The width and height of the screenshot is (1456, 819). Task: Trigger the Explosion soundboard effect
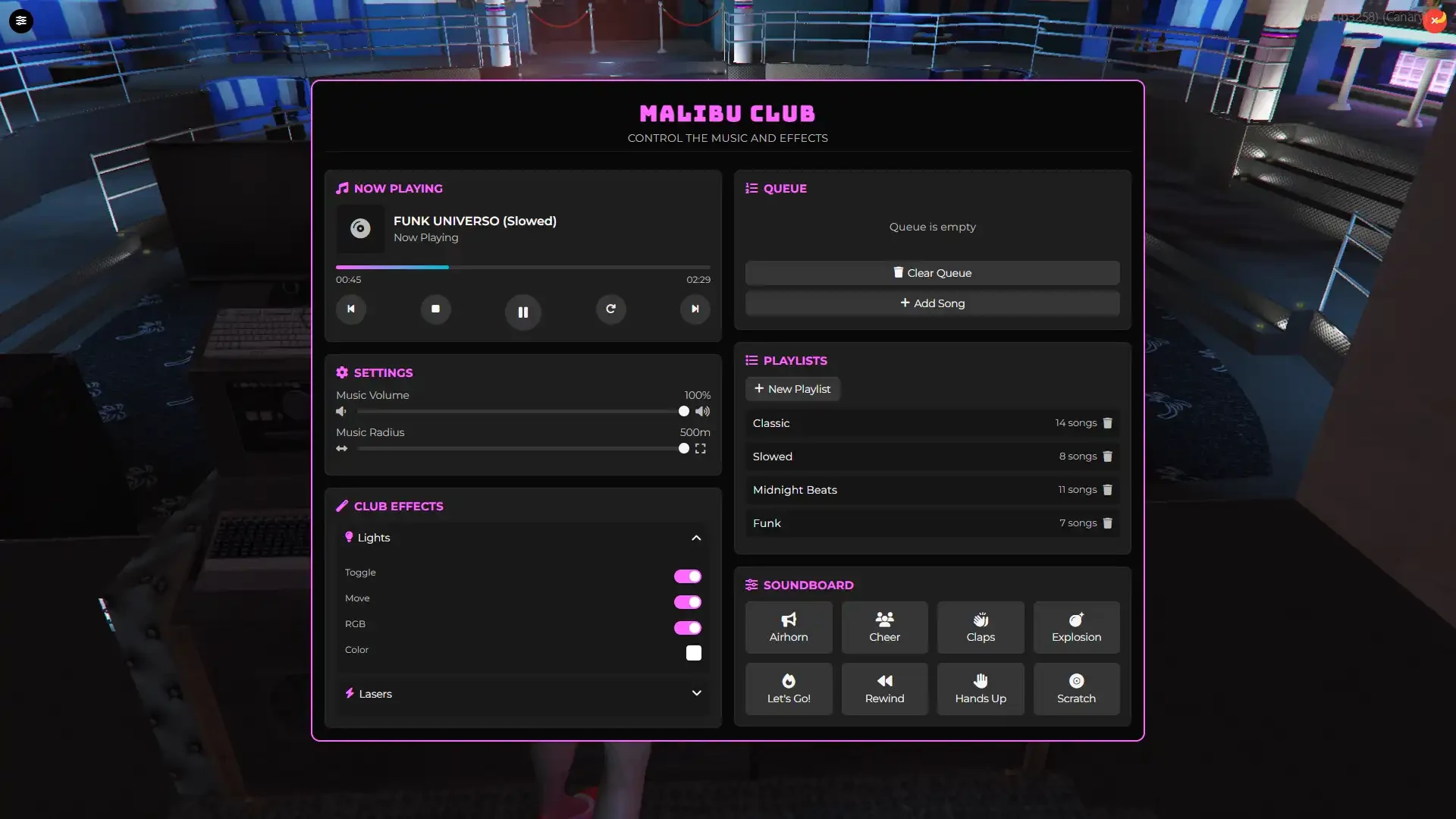tap(1076, 627)
